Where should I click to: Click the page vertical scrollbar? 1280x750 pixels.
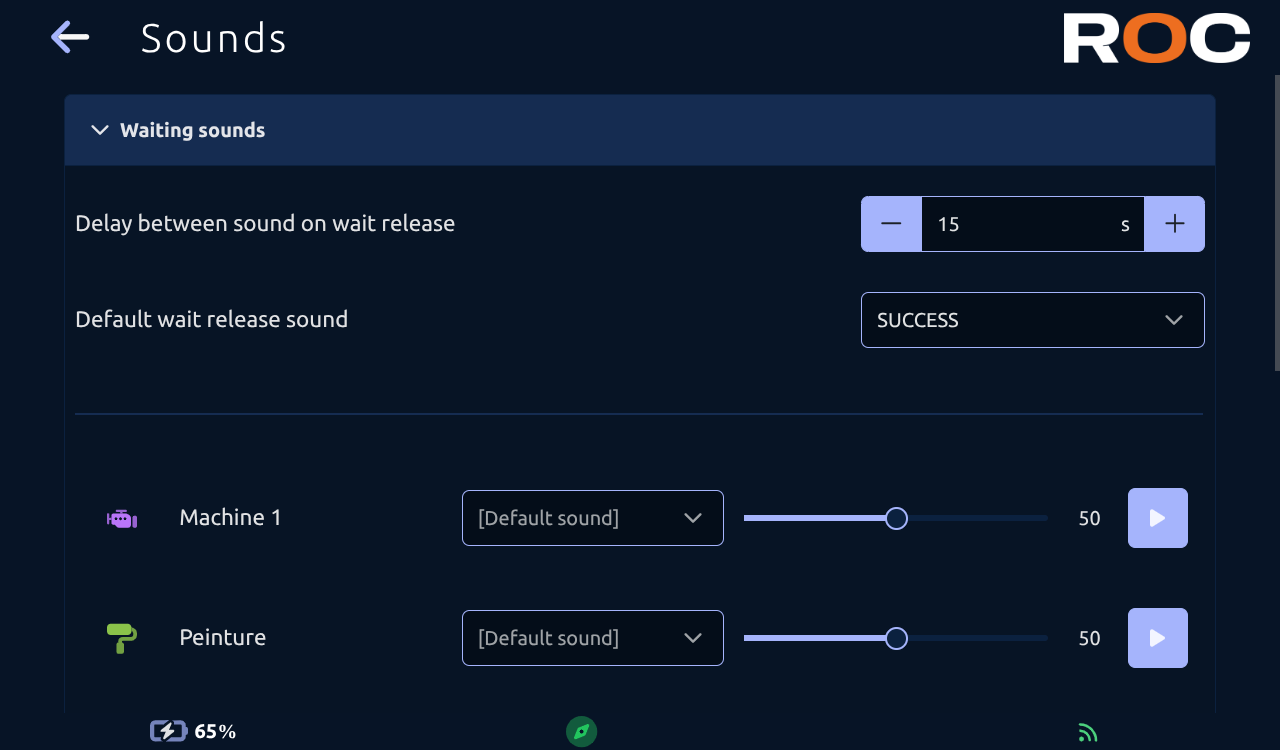(x=1277, y=222)
